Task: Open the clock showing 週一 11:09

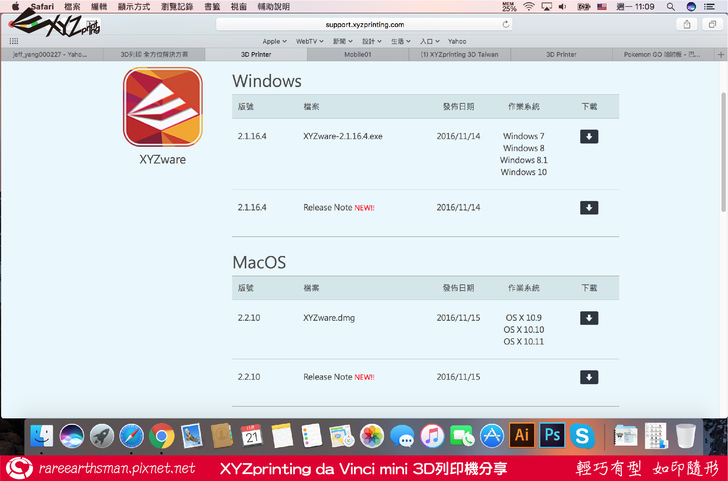Action: pos(635,6)
